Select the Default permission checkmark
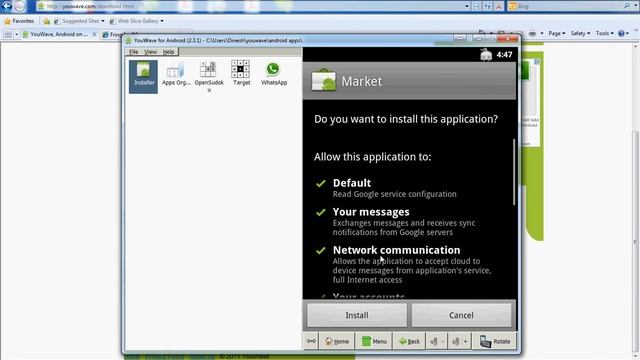Screen dimensions: 640x360 pyautogui.click(x=321, y=183)
